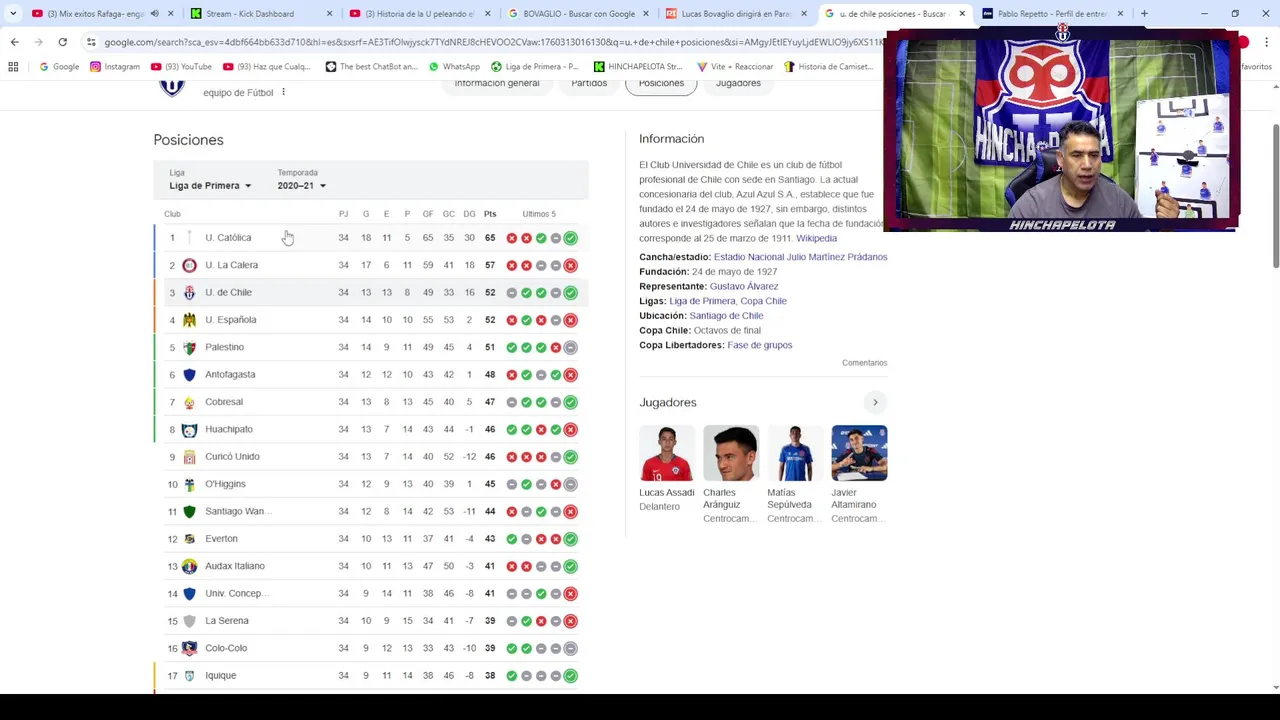
Task: Click the La Serena table row name
Action: [227, 621]
